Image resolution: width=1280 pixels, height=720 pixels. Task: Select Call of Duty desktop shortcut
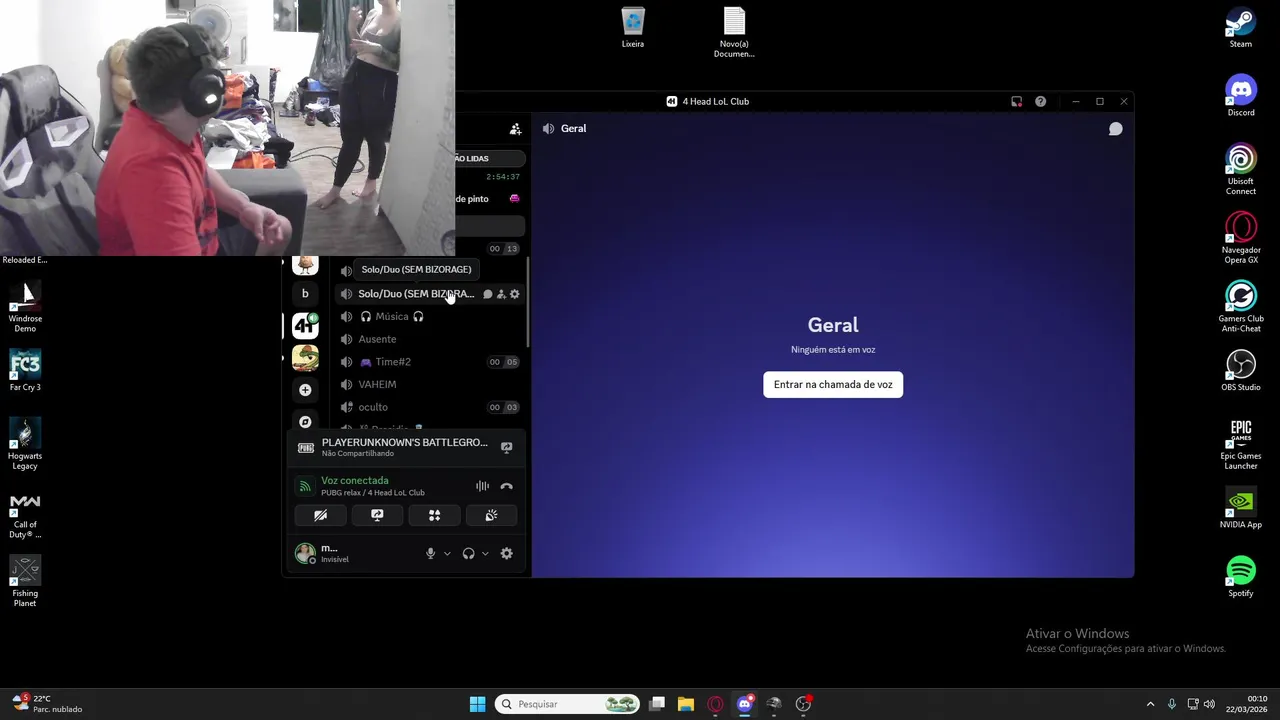(25, 516)
